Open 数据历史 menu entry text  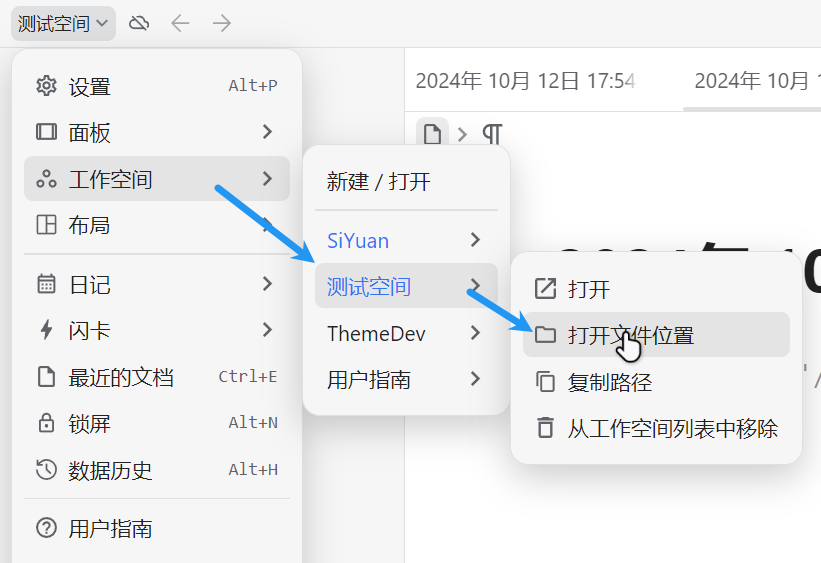(x=110, y=470)
